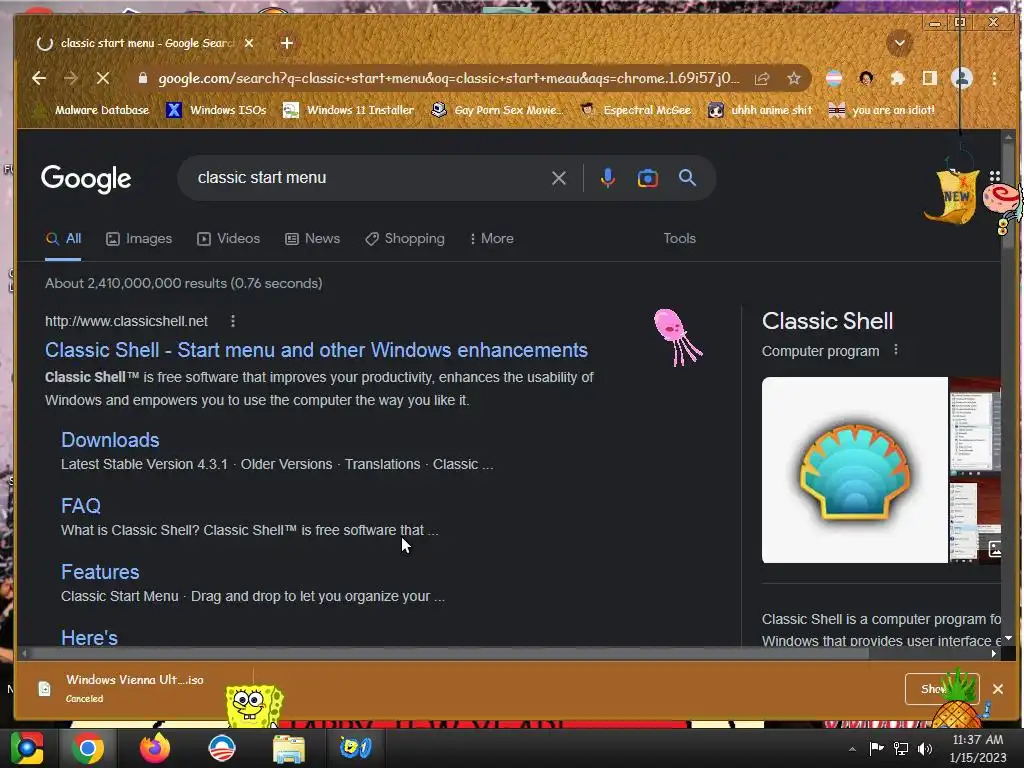This screenshot has height=768, width=1024.
Task: Open three-dot menu beside 'Computer program'
Action: point(895,350)
